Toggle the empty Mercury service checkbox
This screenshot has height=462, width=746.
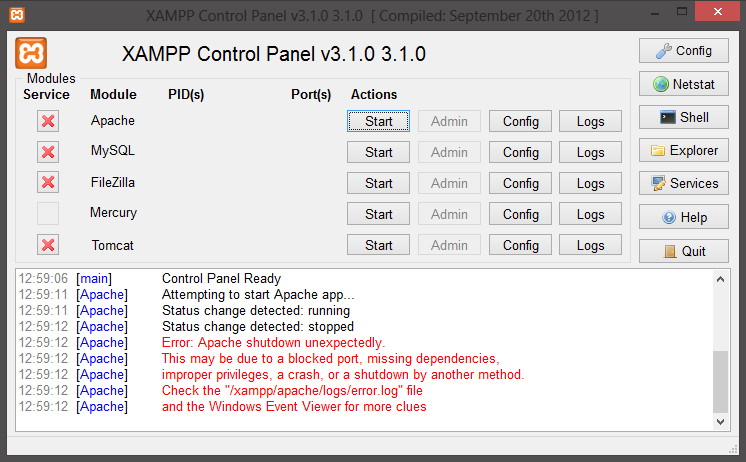48,213
